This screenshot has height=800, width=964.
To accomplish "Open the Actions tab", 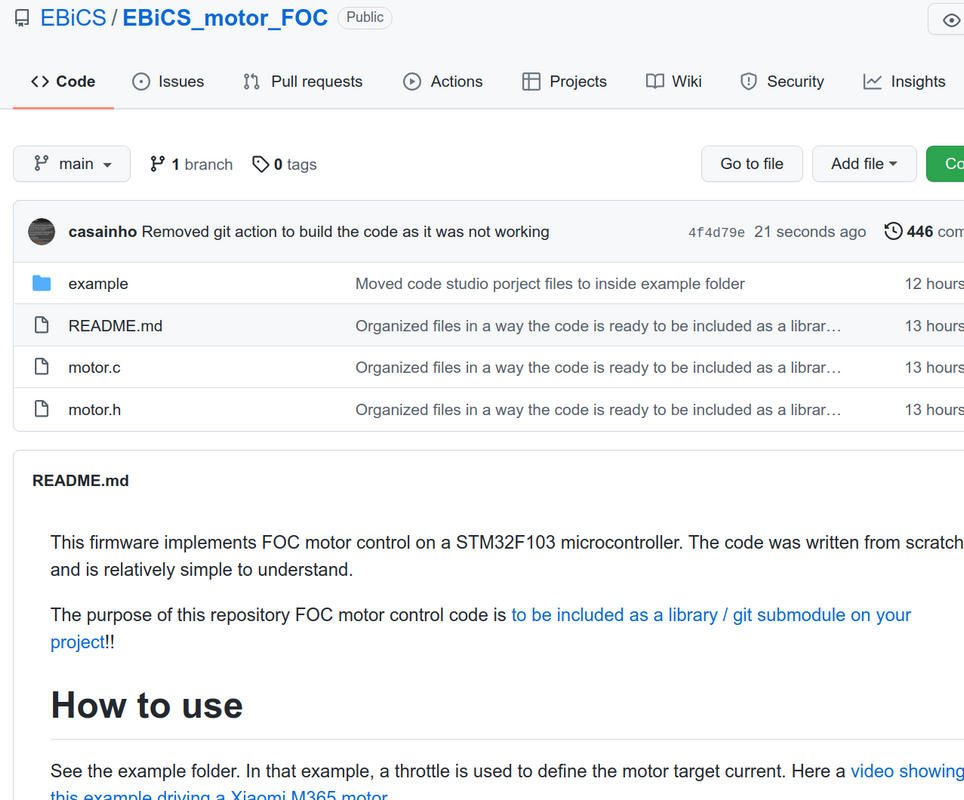I will 443,81.
